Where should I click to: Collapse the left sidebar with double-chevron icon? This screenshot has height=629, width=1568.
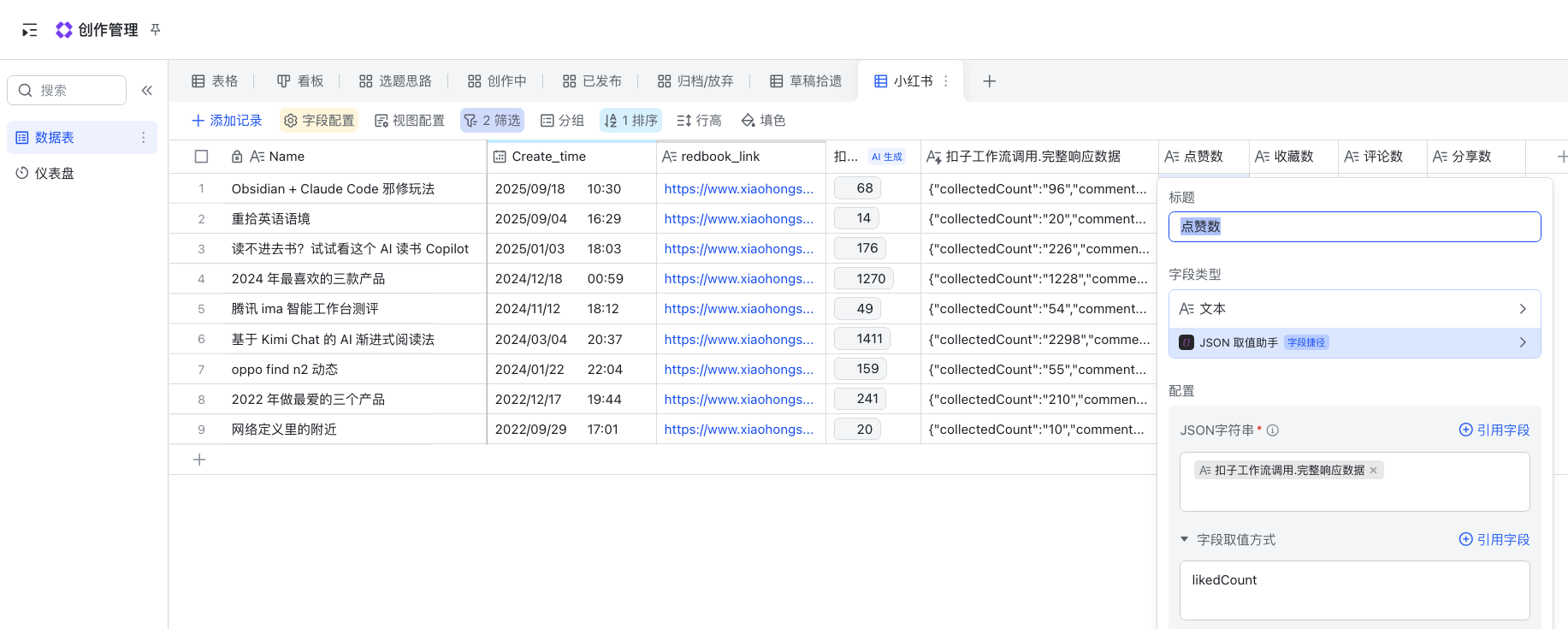(147, 91)
